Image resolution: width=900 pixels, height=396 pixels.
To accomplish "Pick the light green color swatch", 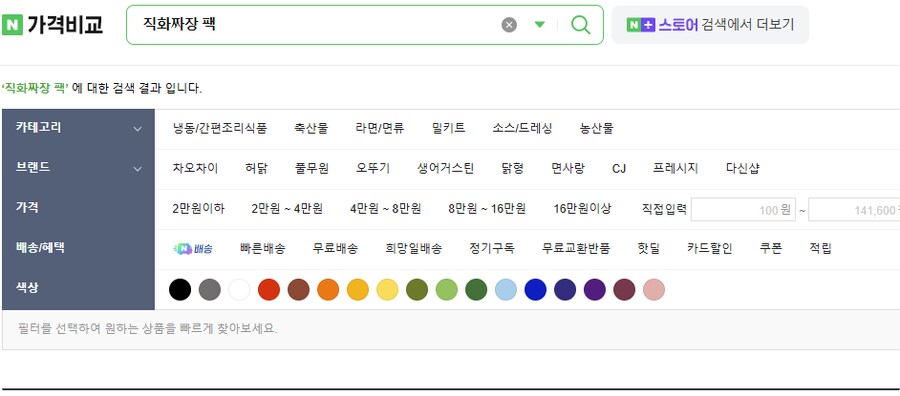I will click(x=447, y=289).
